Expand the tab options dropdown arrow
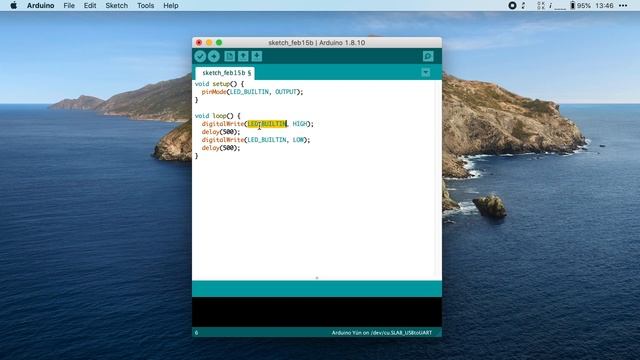The image size is (640, 360). pyautogui.click(x=425, y=73)
